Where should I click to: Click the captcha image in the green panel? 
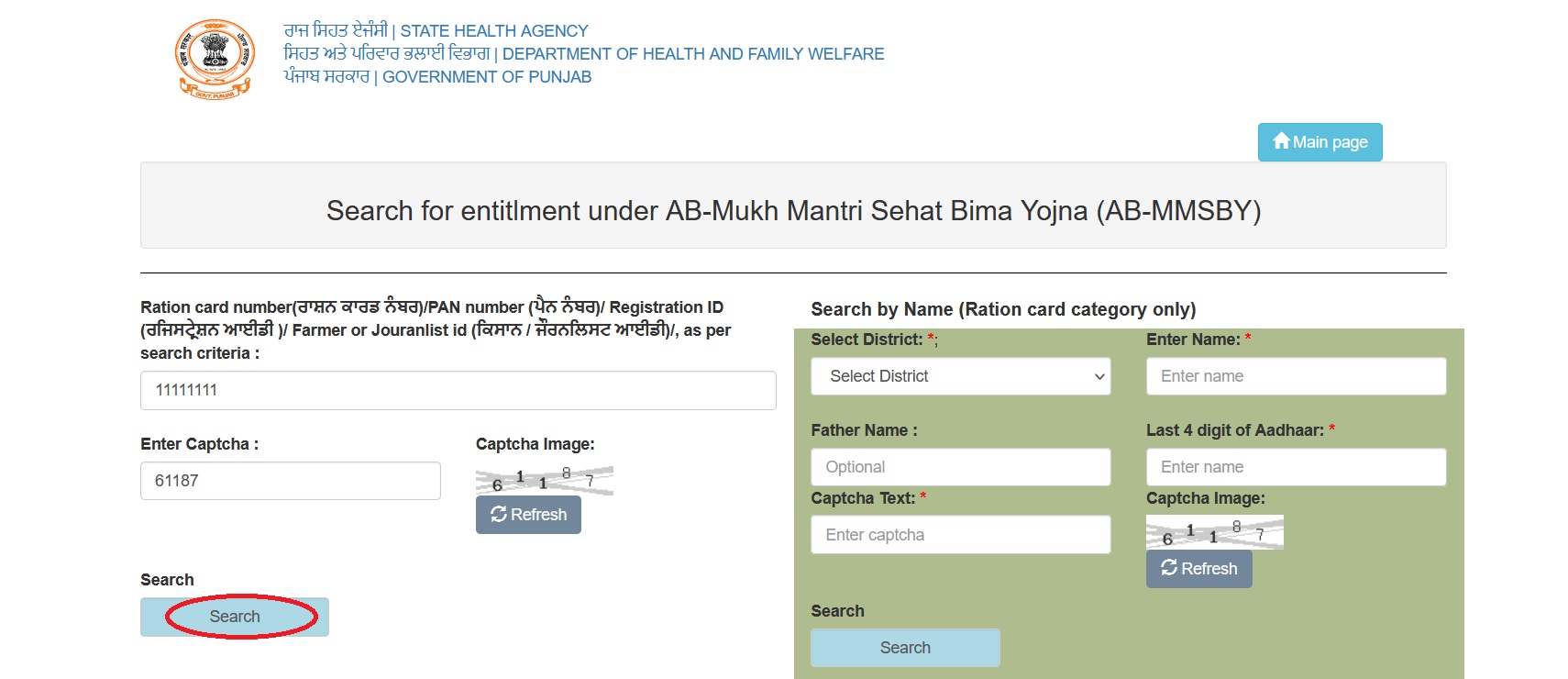tap(1214, 533)
